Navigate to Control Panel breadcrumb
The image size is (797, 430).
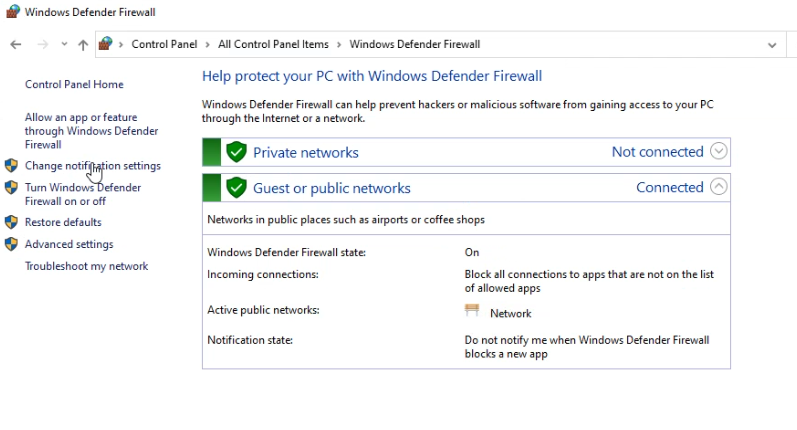(164, 44)
